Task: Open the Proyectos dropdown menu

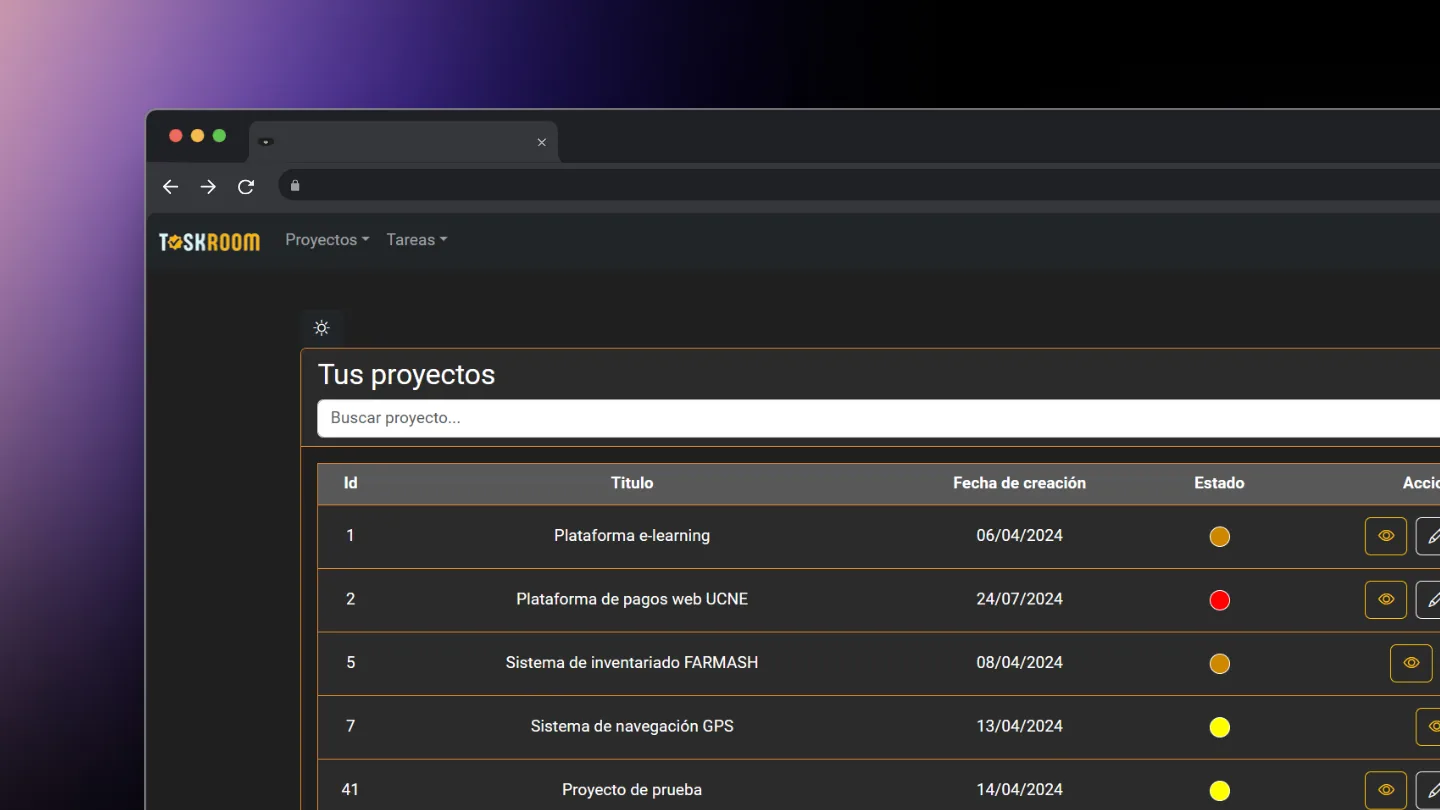Action: [x=327, y=240]
